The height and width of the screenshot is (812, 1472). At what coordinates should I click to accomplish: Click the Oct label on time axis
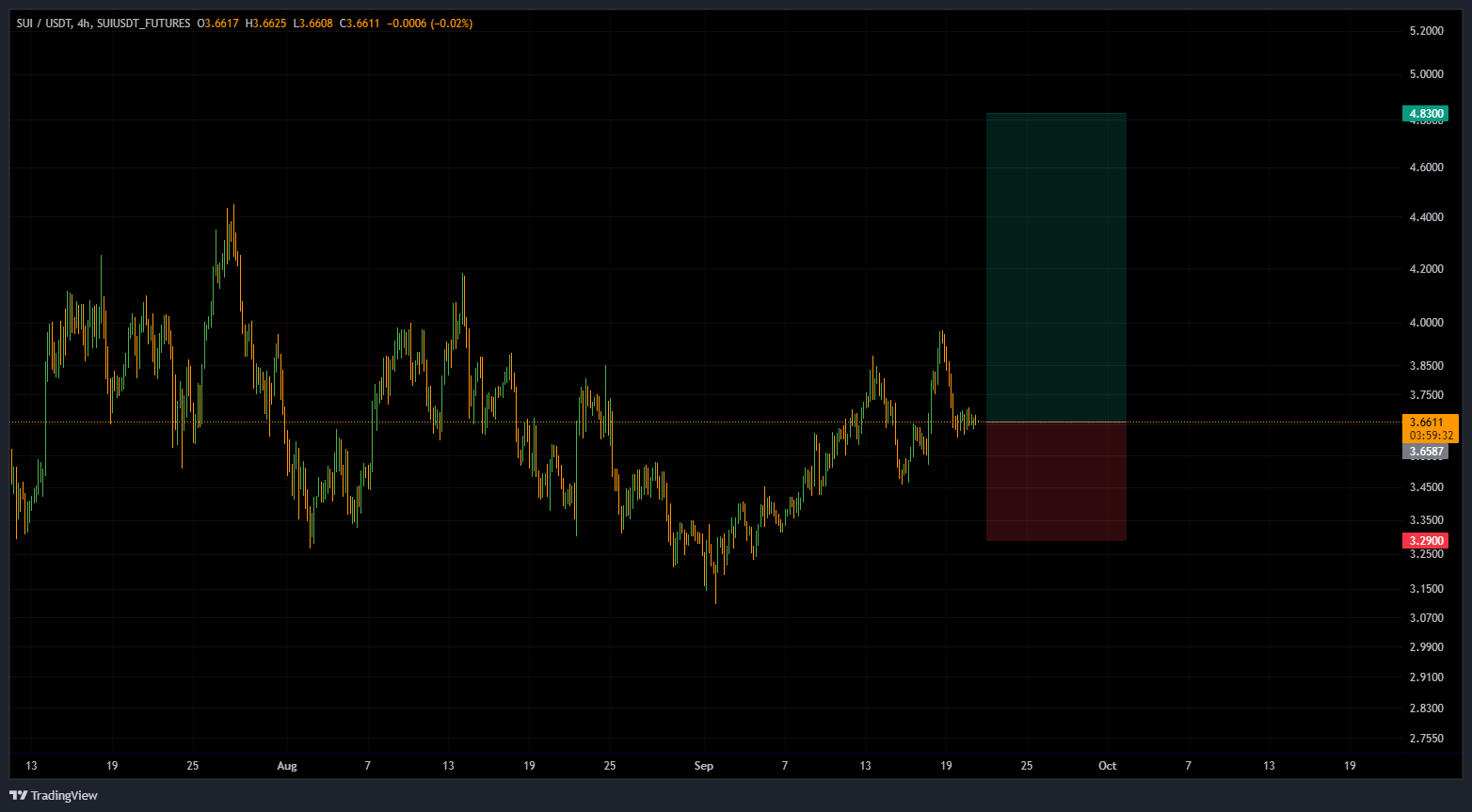pyautogui.click(x=1107, y=766)
